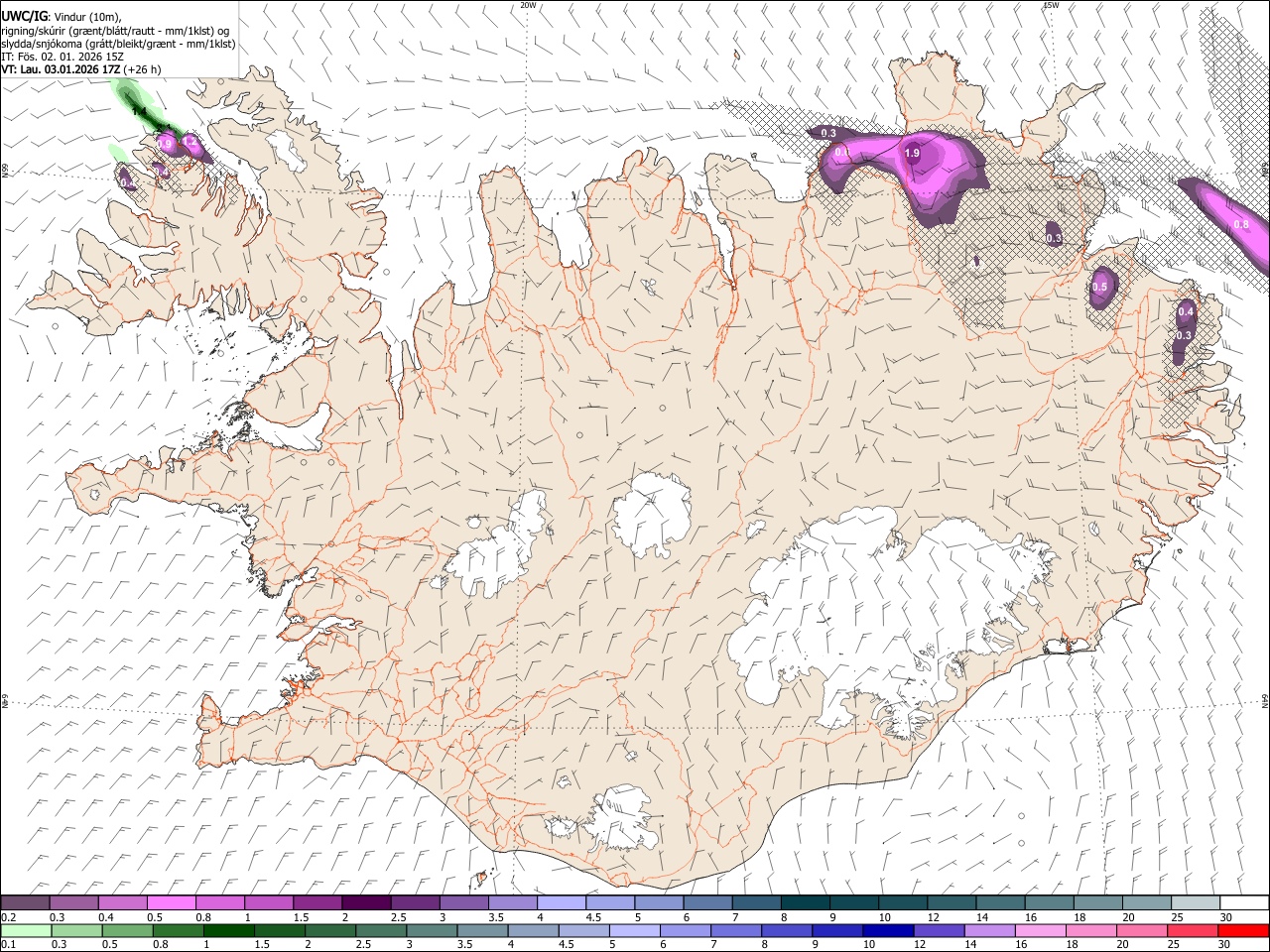This screenshot has width=1270, height=952.
Task: Click the '0.1' label in the lower legend row
Action: click(7, 944)
